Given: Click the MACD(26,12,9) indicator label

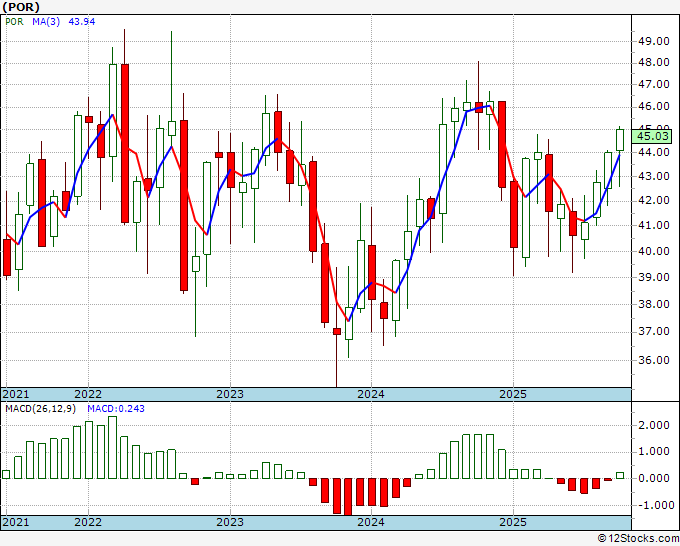Looking at the screenshot, I should [41, 409].
